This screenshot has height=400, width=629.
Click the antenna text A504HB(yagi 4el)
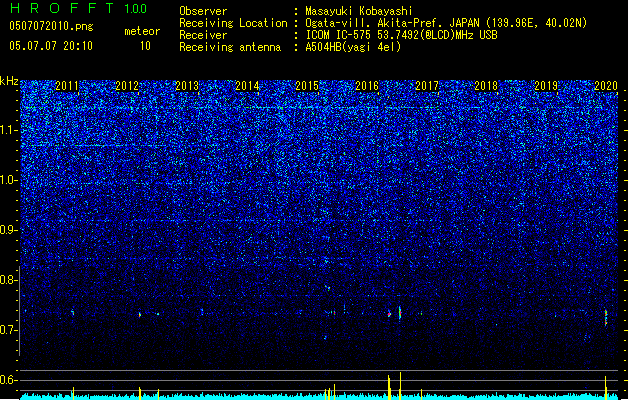[353, 47]
